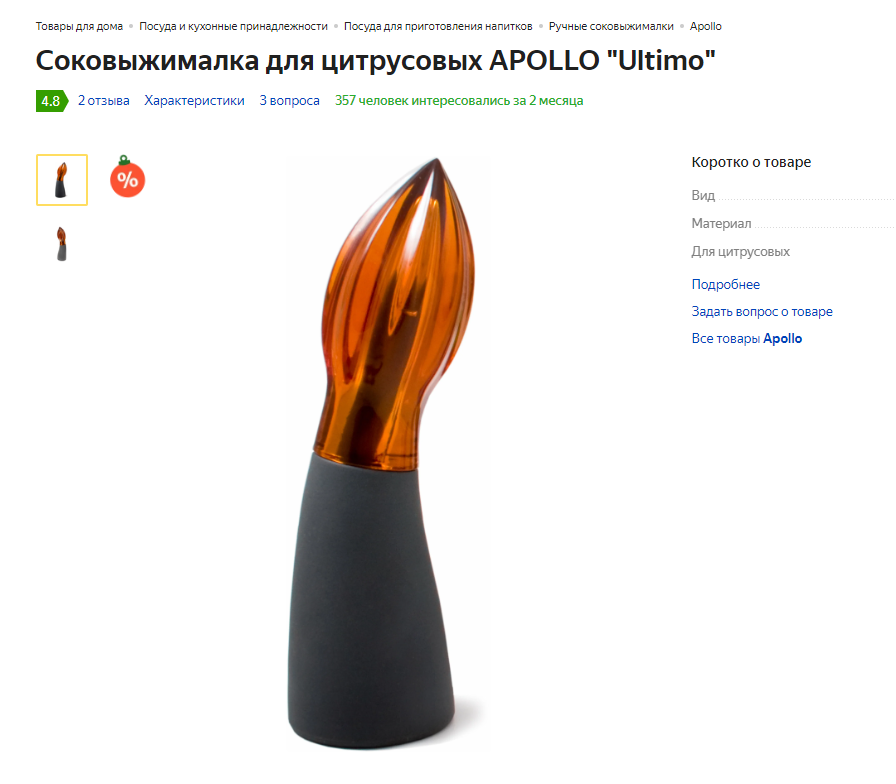Select the first juicer thumbnail image
The image size is (896, 784).
click(x=62, y=180)
